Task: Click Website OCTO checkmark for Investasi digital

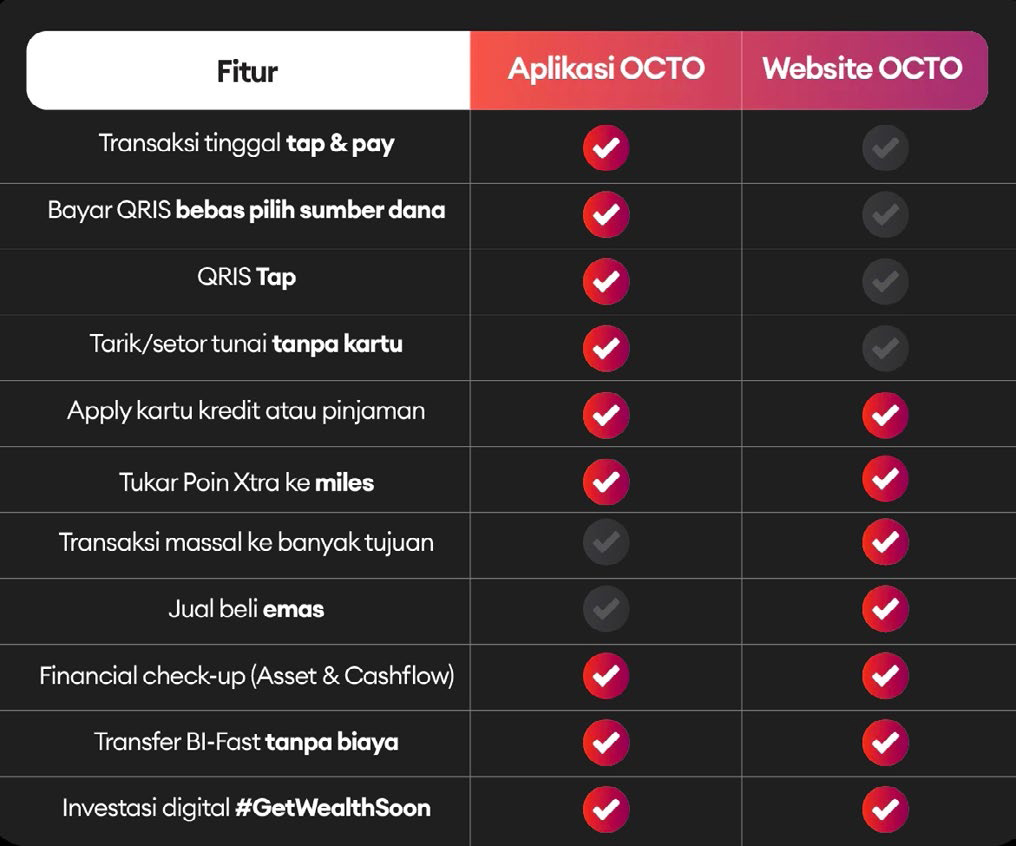Action: (885, 808)
